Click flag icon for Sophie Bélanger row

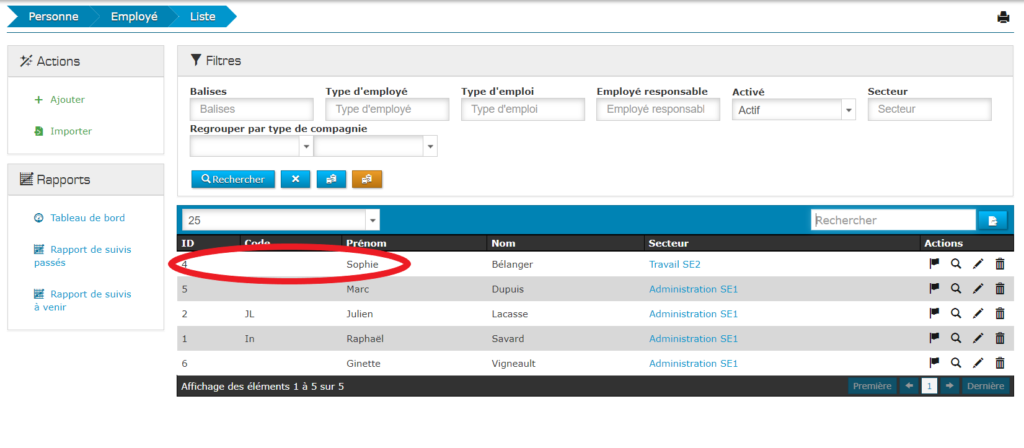(934, 264)
